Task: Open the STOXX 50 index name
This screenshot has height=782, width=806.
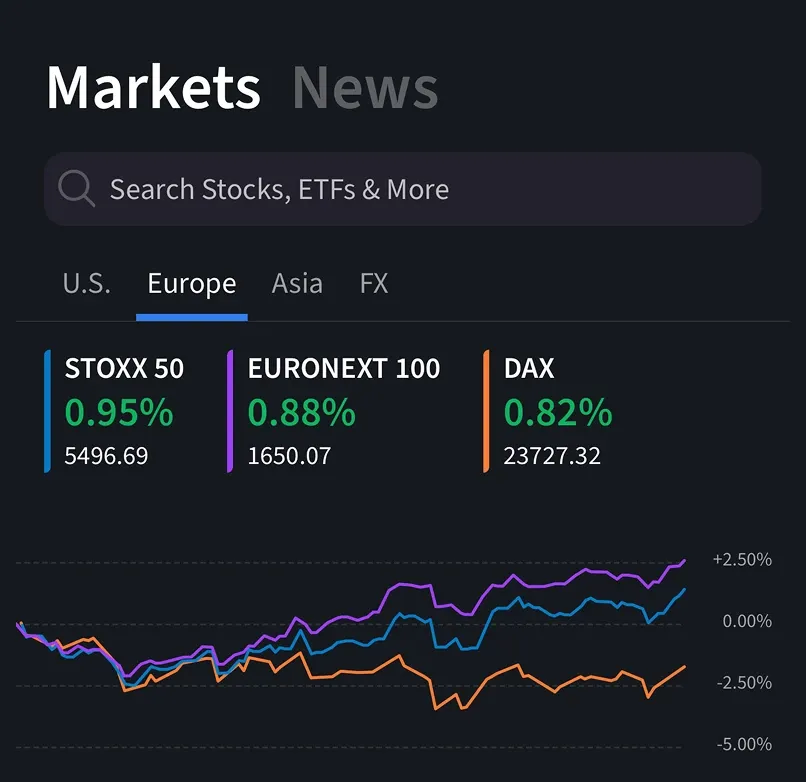Action: 124,368
